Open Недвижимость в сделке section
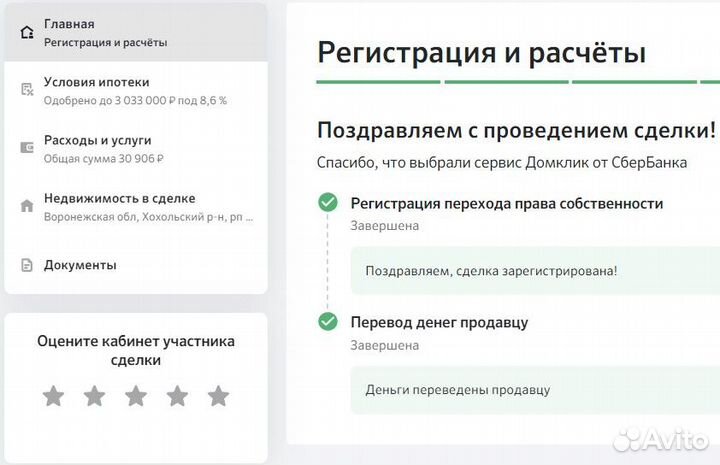720x465 pixels. (136, 207)
